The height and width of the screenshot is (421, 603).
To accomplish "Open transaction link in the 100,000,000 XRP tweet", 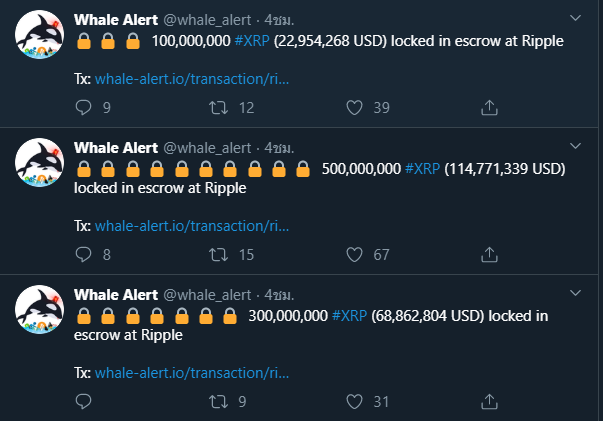I will pyautogui.click(x=192, y=78).
